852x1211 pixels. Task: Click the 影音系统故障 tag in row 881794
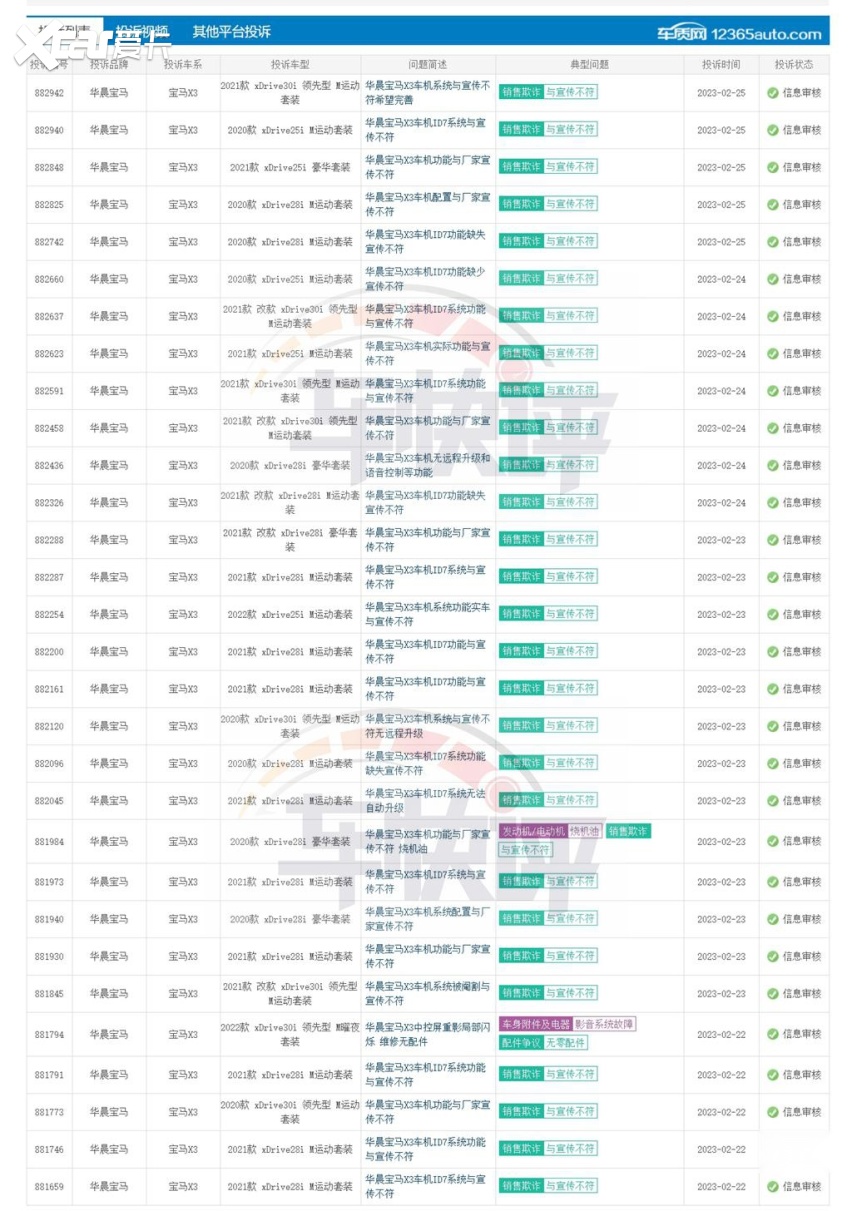(604, 1024)
